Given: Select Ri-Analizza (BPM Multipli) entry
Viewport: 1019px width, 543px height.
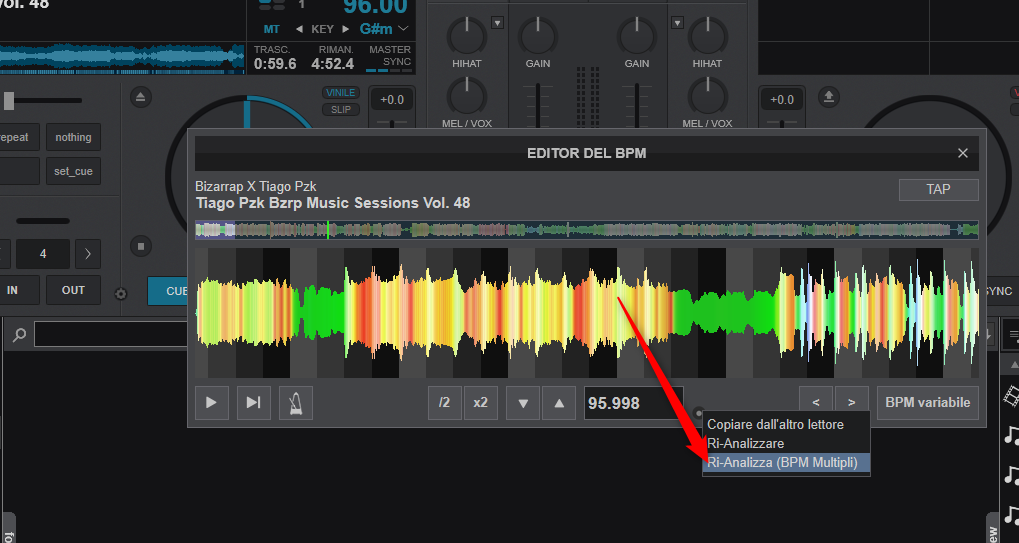Looking at the screenshot, I should [786, 463].
